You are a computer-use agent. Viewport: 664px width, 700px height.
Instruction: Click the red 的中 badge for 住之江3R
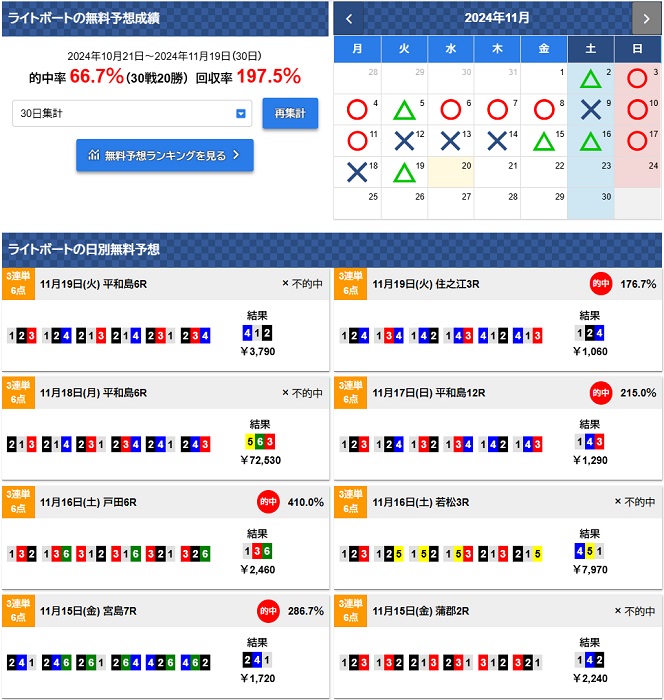[x=601, y=284]
